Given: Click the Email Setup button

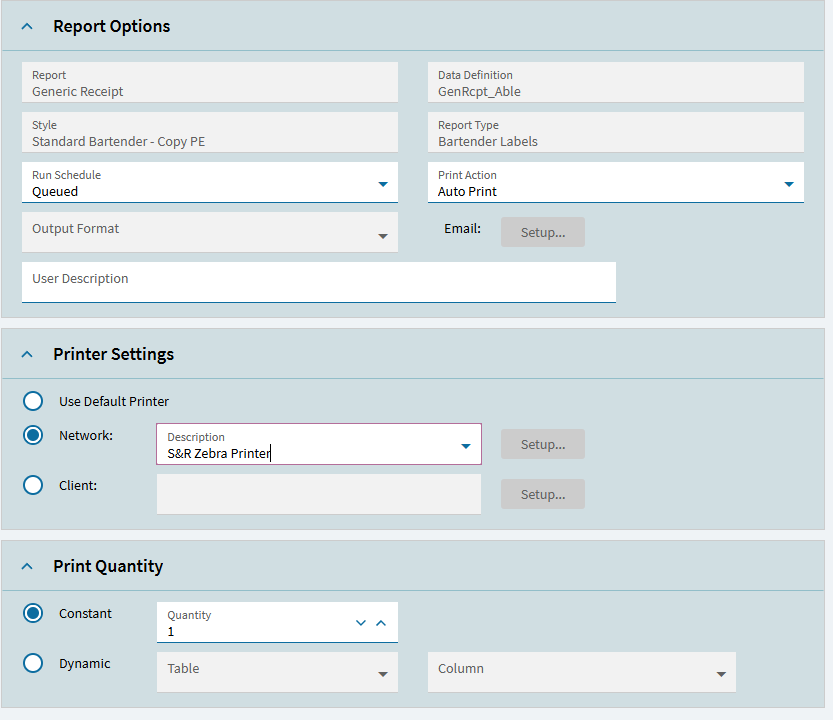Looking at the screenshot, I should point(542,232).
